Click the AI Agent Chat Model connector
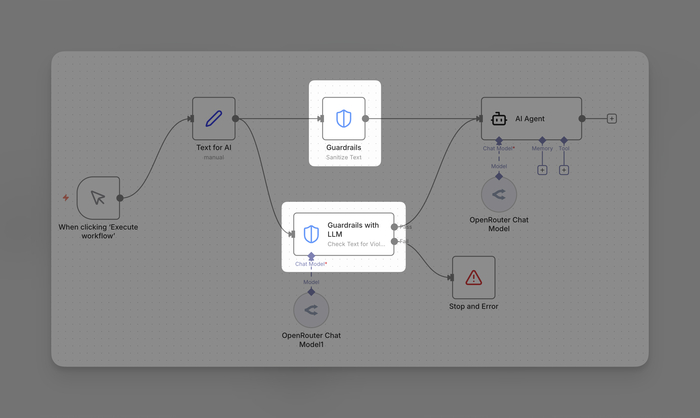The image size is (700, 418). [498, 141]
